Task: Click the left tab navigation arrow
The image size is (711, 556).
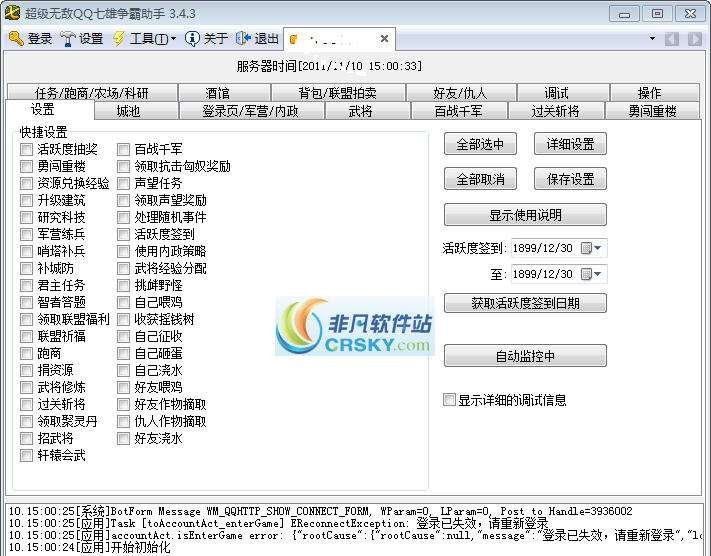Action: (x=672, y=39)
